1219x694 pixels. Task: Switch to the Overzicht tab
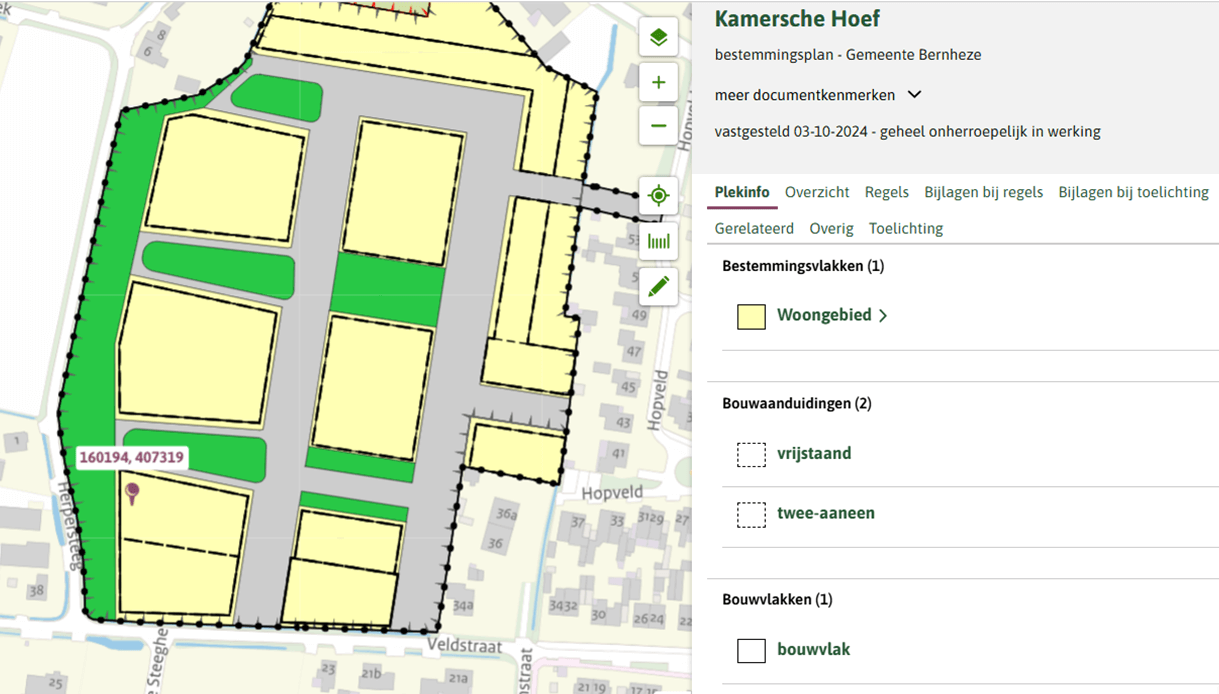point(817,192)
